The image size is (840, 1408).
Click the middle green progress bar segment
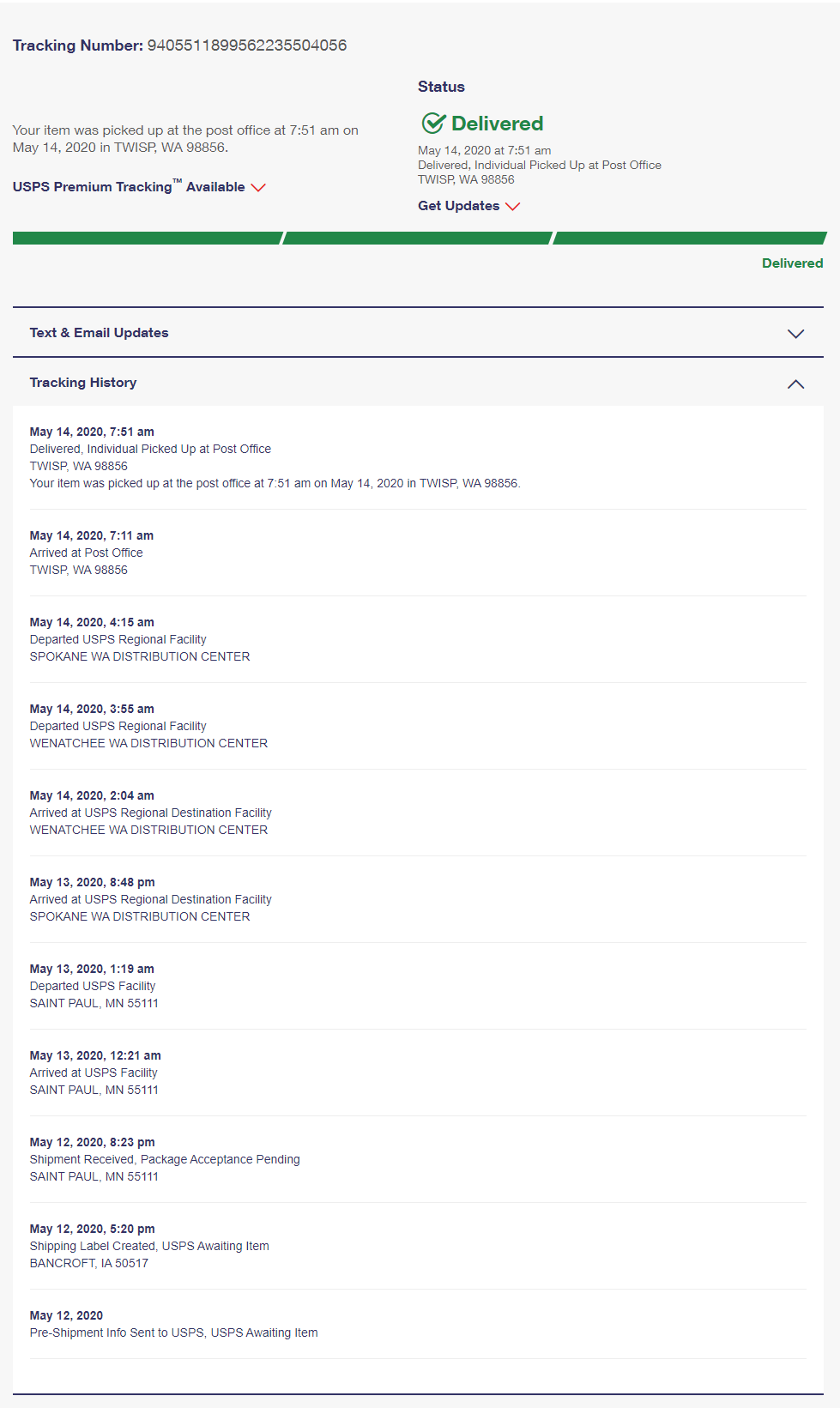coord(418,238)
